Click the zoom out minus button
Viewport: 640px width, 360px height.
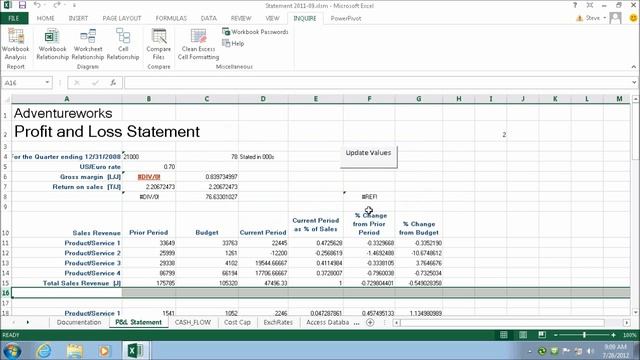(x=556, y=335)
